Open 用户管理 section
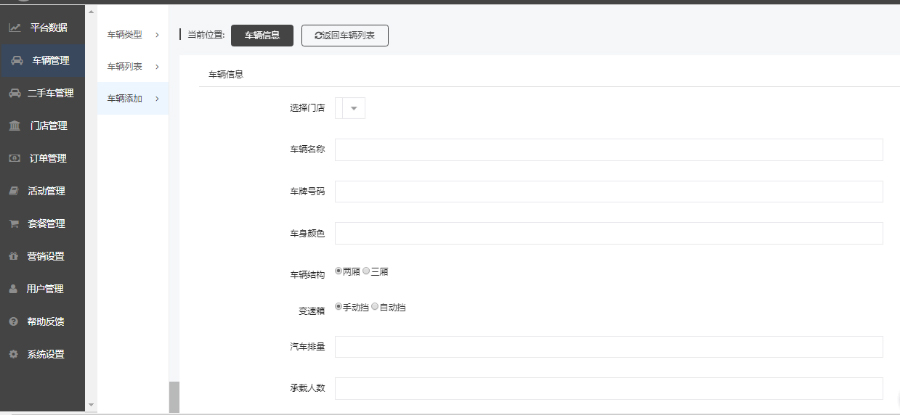 (x=45, y=289)
